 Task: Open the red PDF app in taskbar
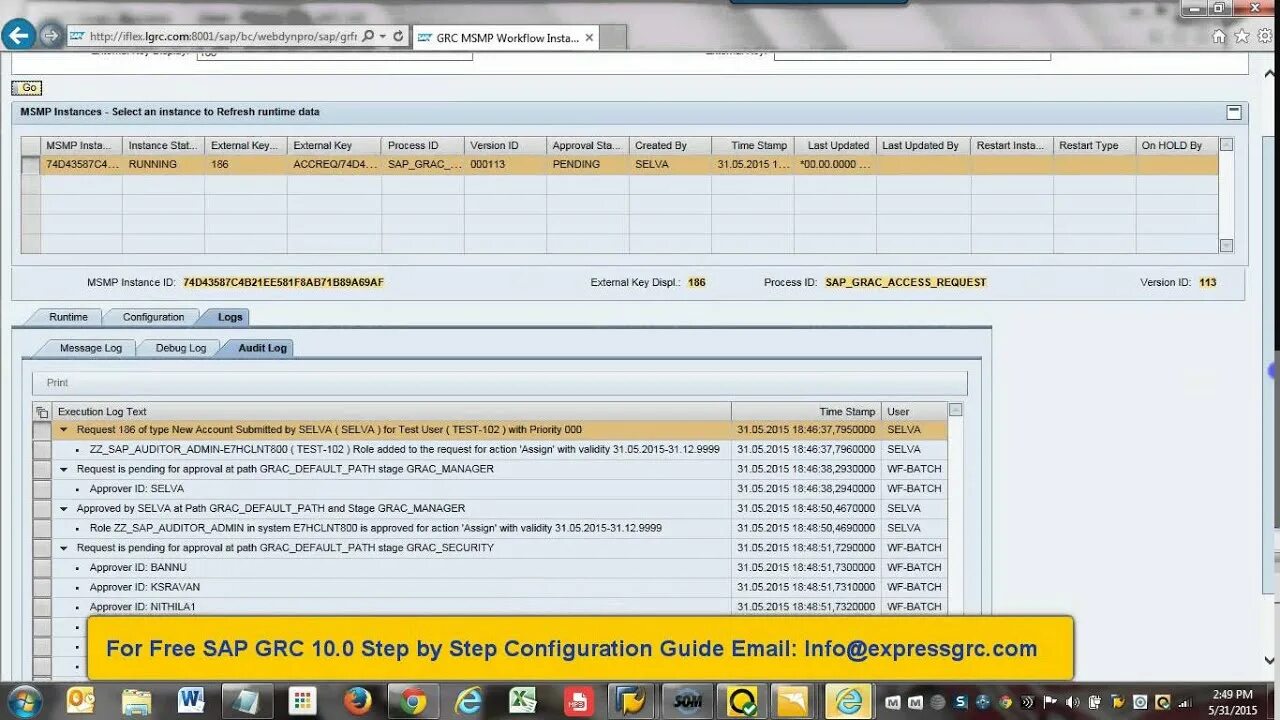578,701
